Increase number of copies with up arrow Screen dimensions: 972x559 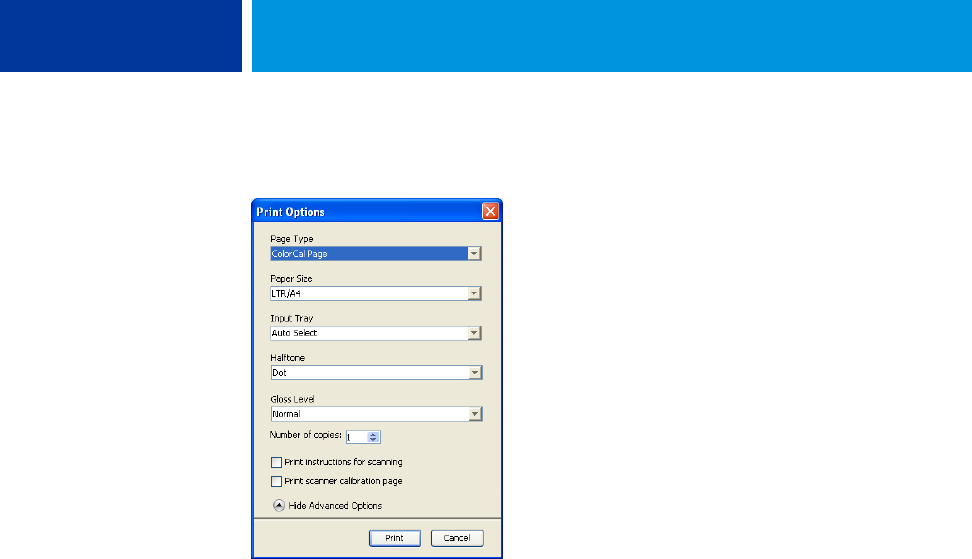373,434
